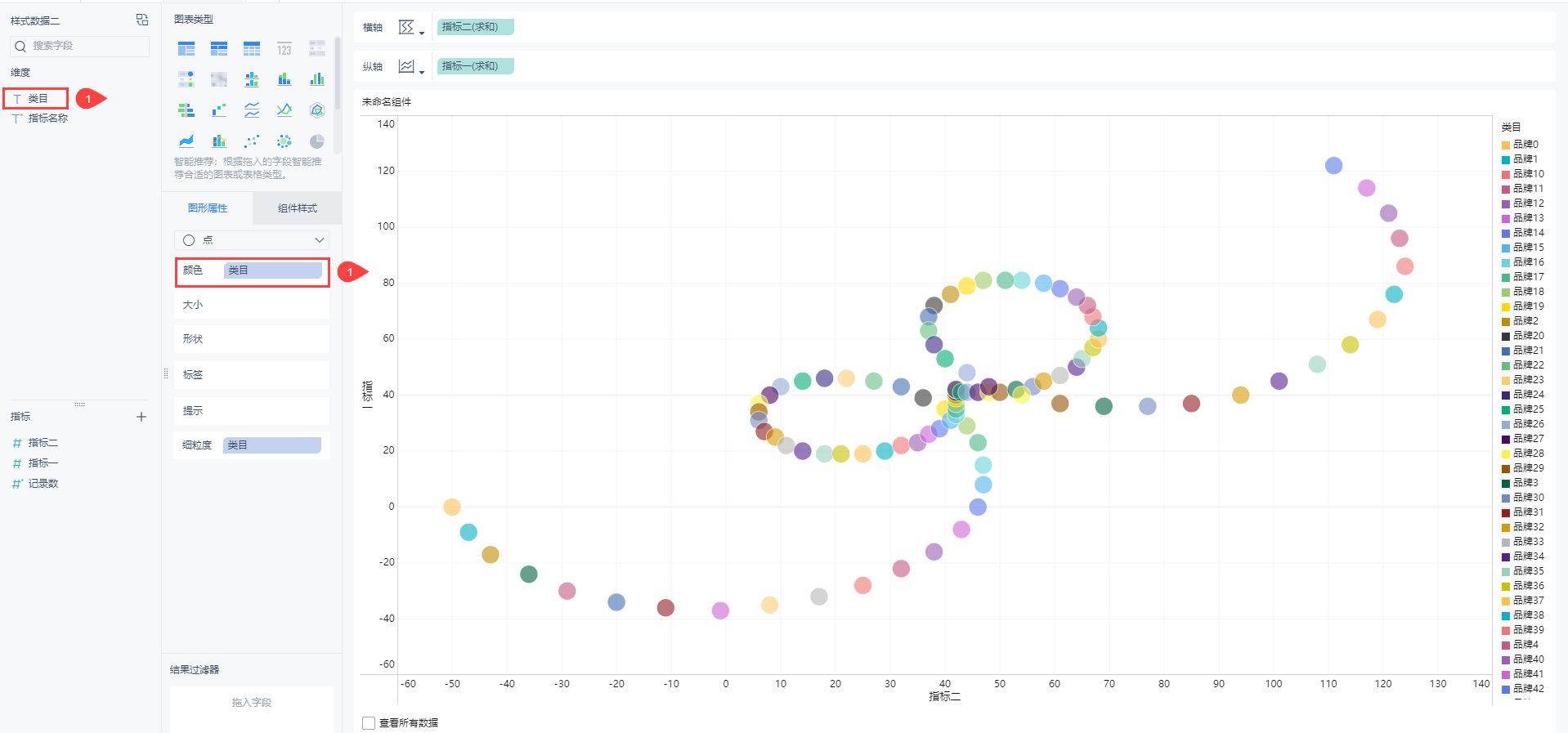Tick the 查看所有数据 checkbox
This screenshot has height=733, width=1568.
(369, 723)
